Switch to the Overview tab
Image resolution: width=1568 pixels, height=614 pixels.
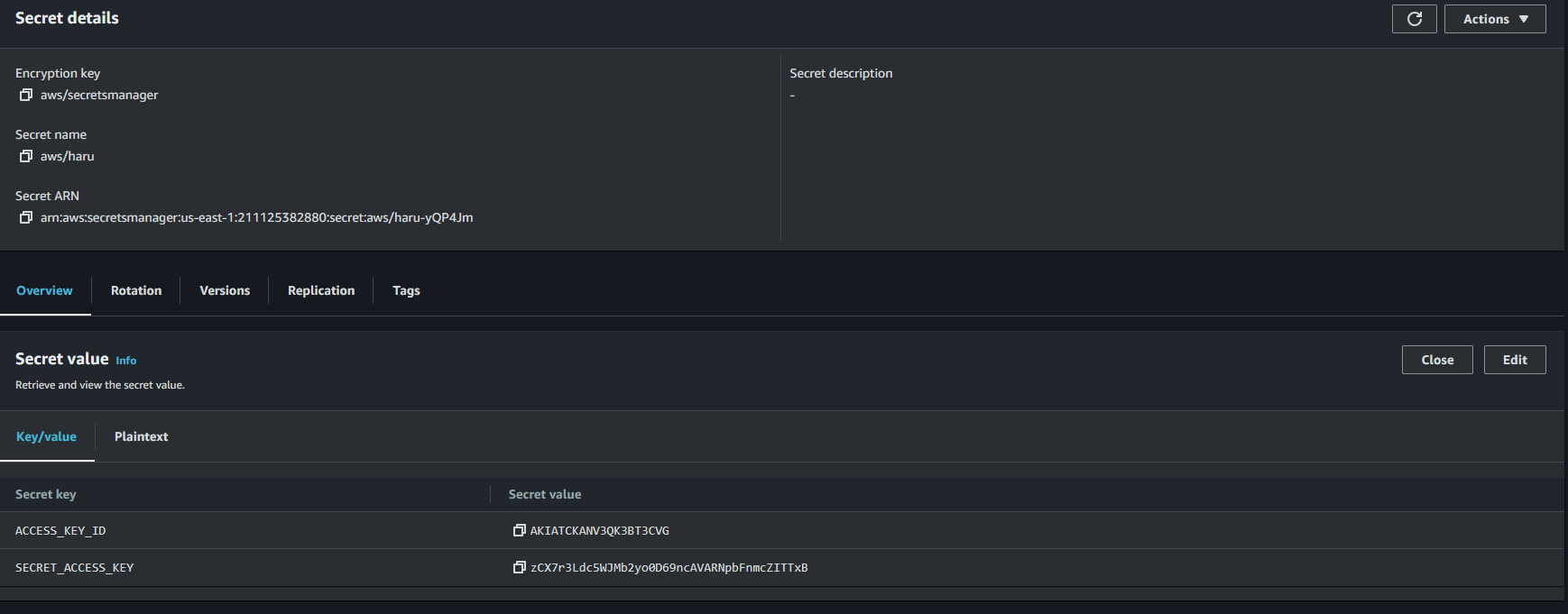[44, 290]
